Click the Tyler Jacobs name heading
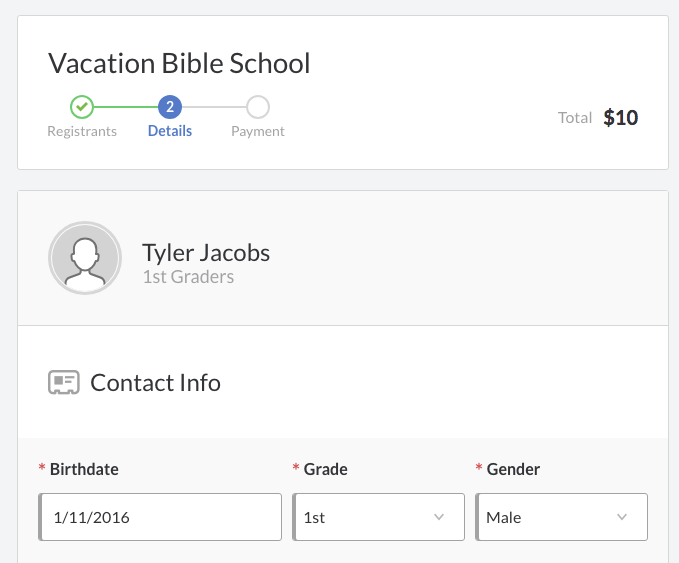679x563 pixels. click(x=206, y=253)
